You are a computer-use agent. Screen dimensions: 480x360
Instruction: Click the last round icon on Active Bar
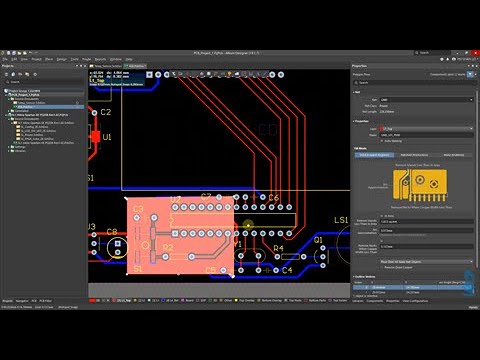[281, 75]
